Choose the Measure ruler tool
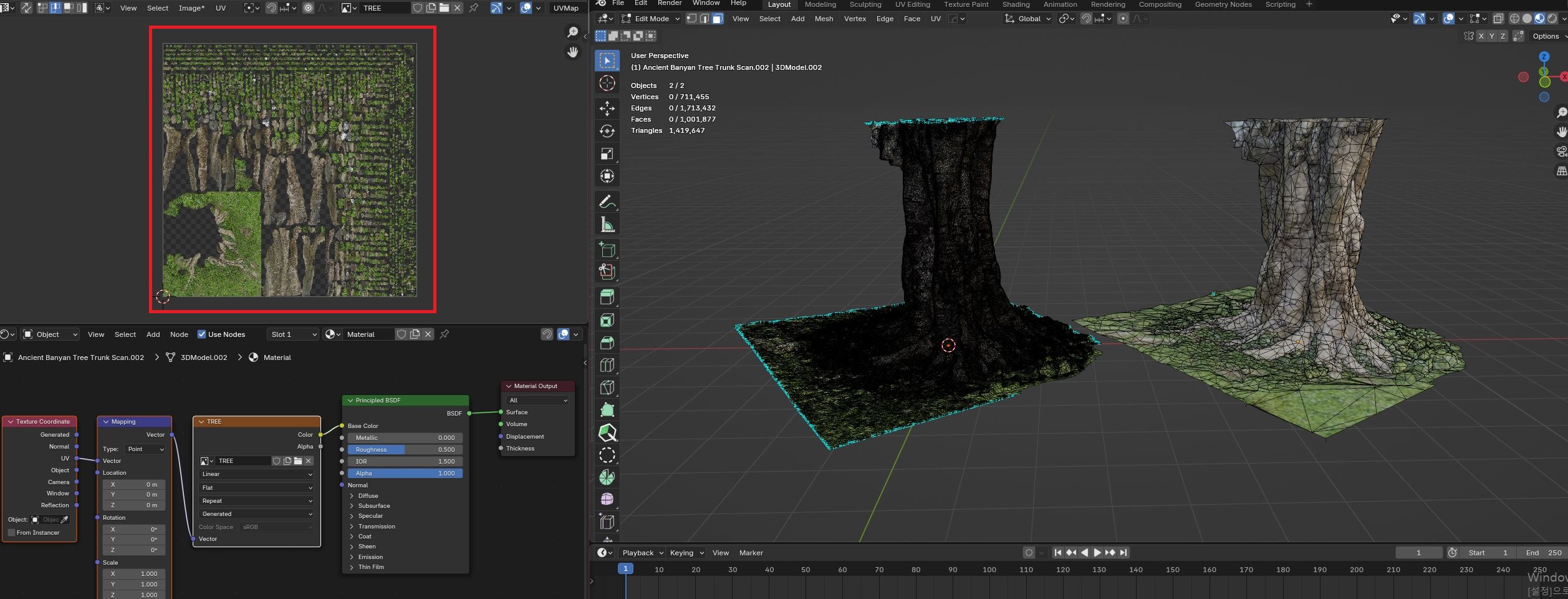The image size is (1568, 599). [607, 225]
